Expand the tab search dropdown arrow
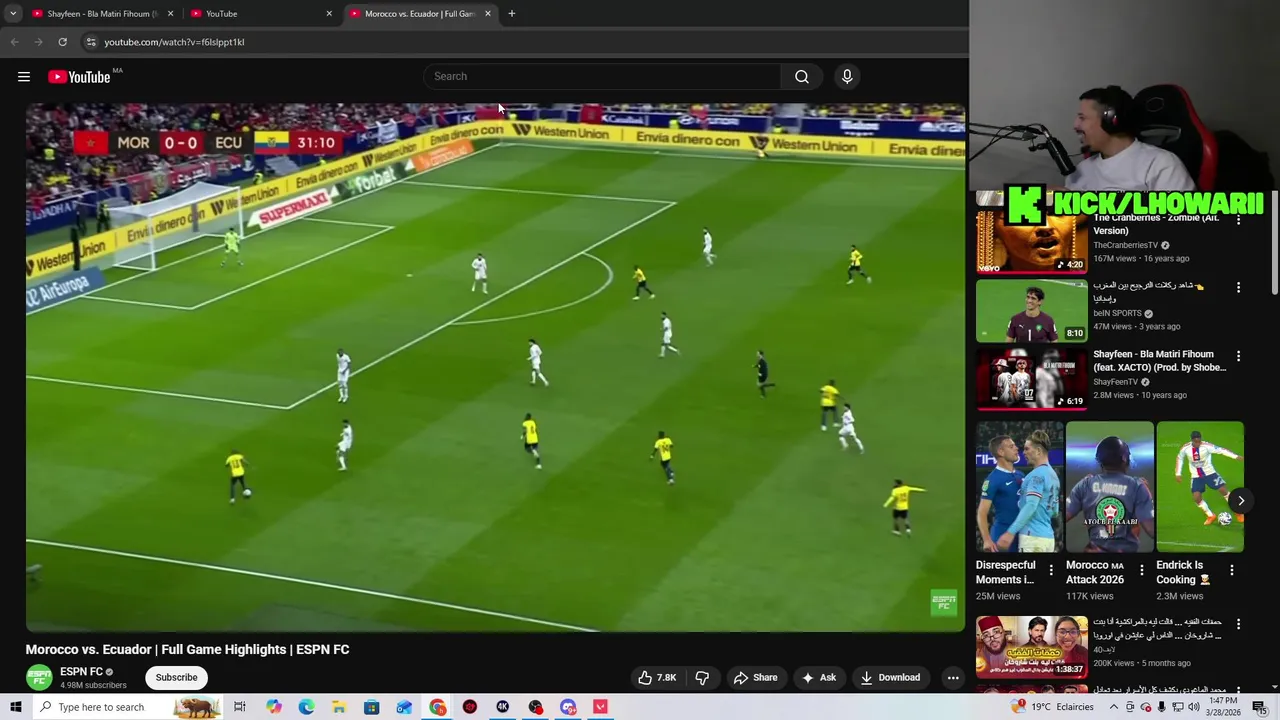 13,14
